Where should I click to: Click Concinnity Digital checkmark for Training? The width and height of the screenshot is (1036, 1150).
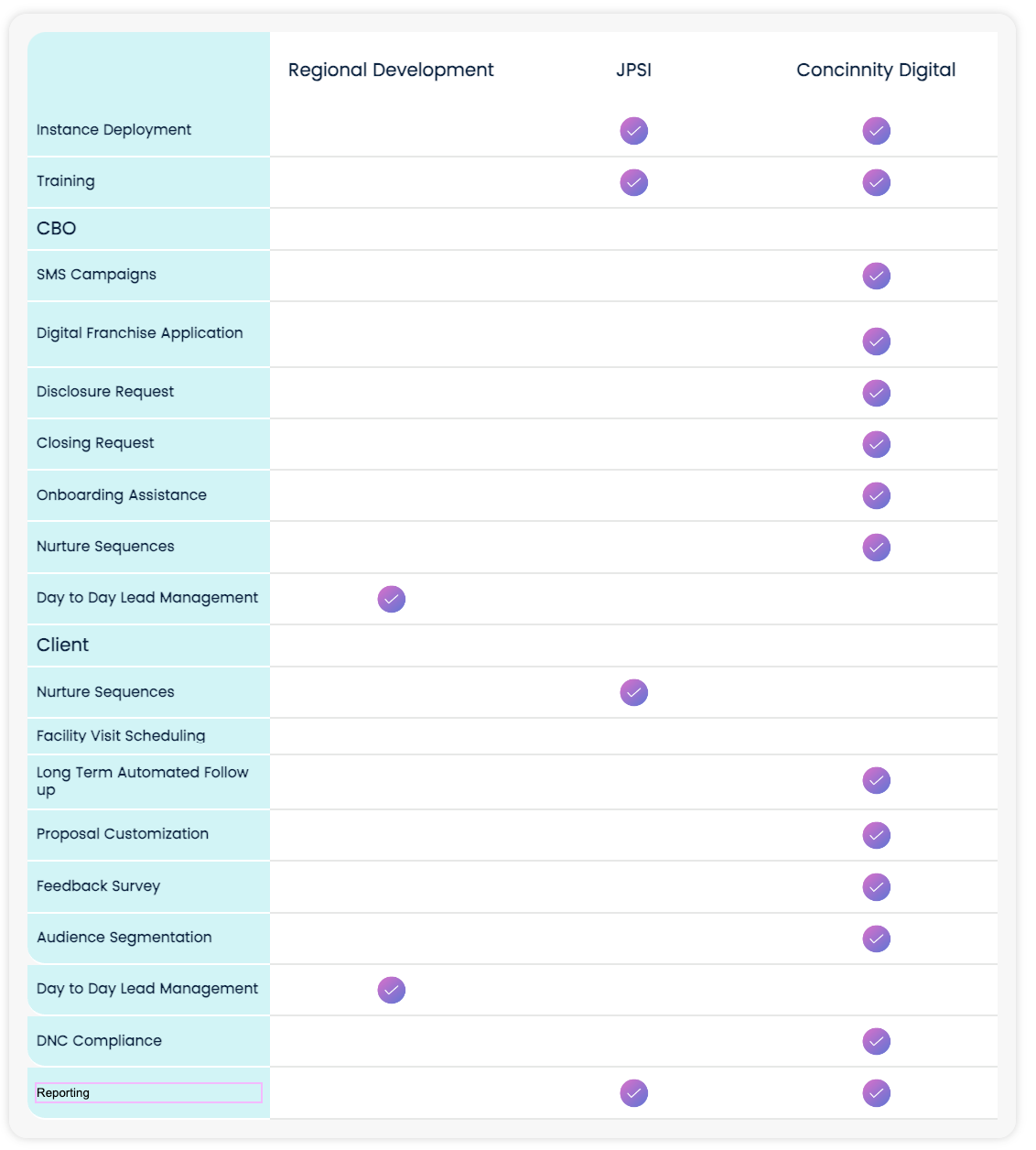(x=876, y=182)
